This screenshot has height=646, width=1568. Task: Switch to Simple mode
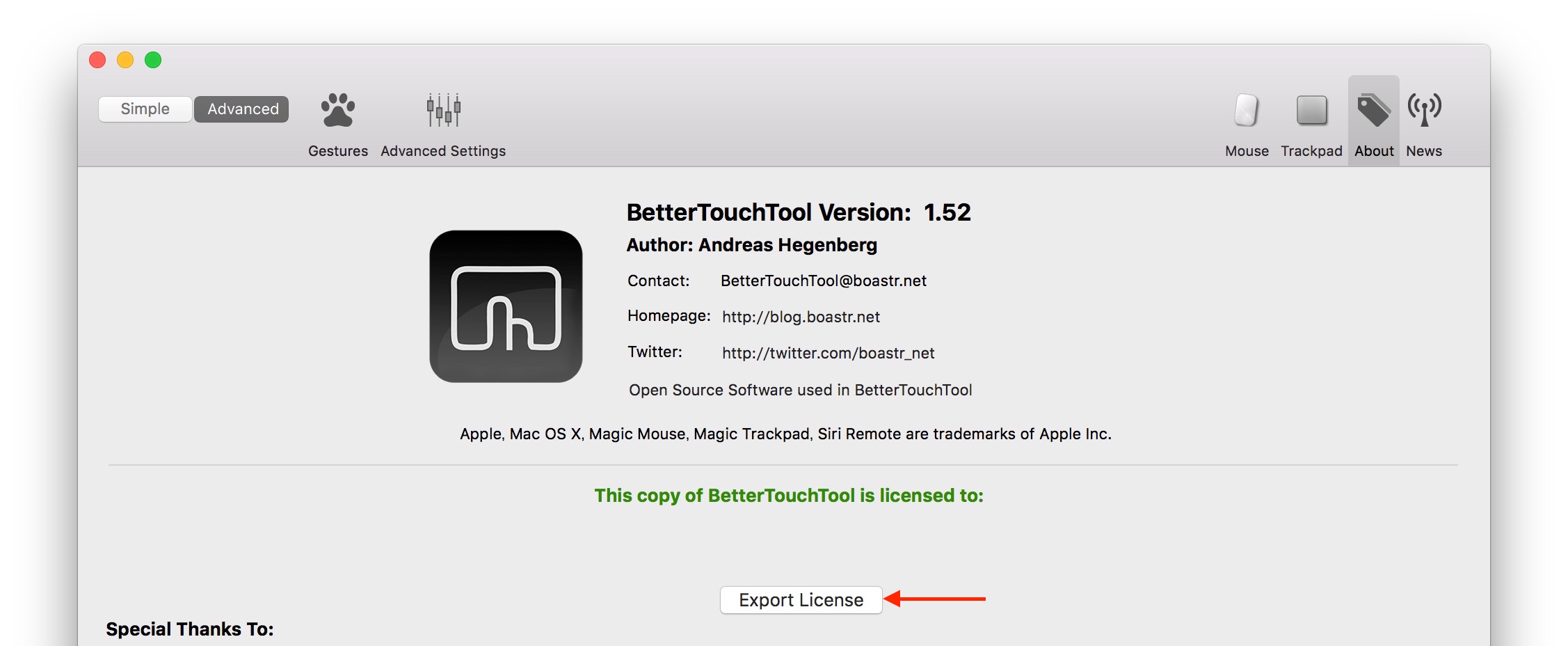pyautogui.click(x=145, y=109)
